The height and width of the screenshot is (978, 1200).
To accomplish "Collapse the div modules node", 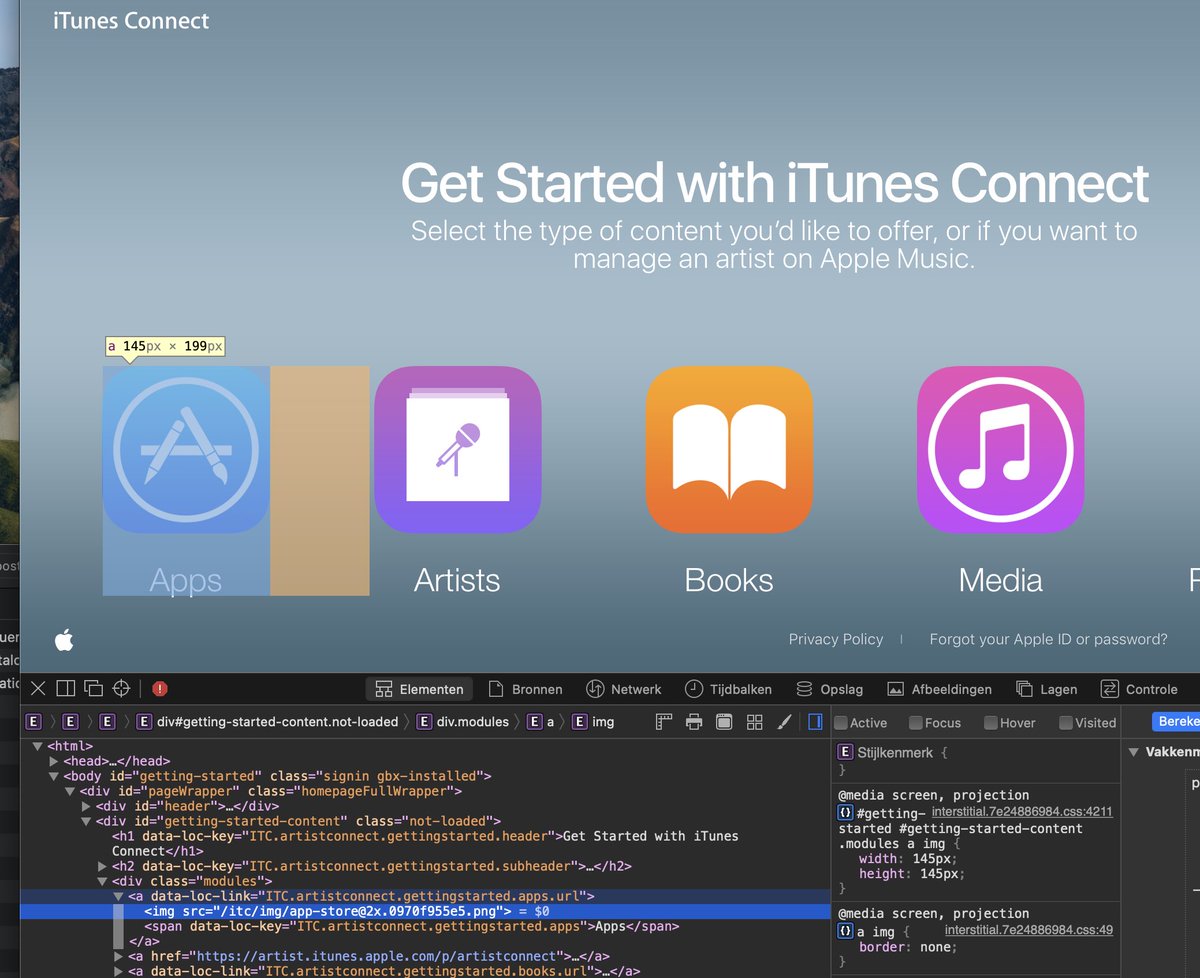I will tap(102, 881).
